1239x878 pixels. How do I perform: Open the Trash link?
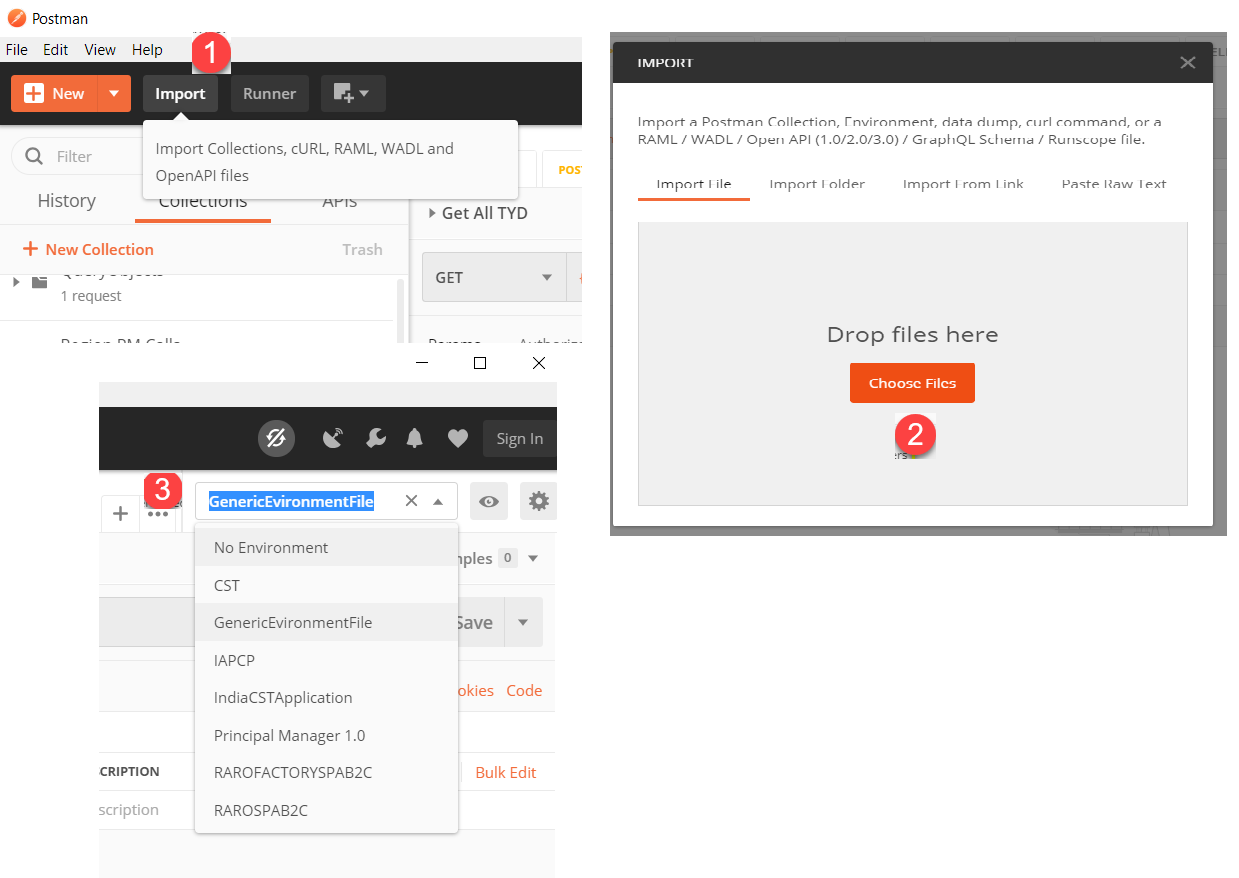pyautogui.click(x=362, y=249)
